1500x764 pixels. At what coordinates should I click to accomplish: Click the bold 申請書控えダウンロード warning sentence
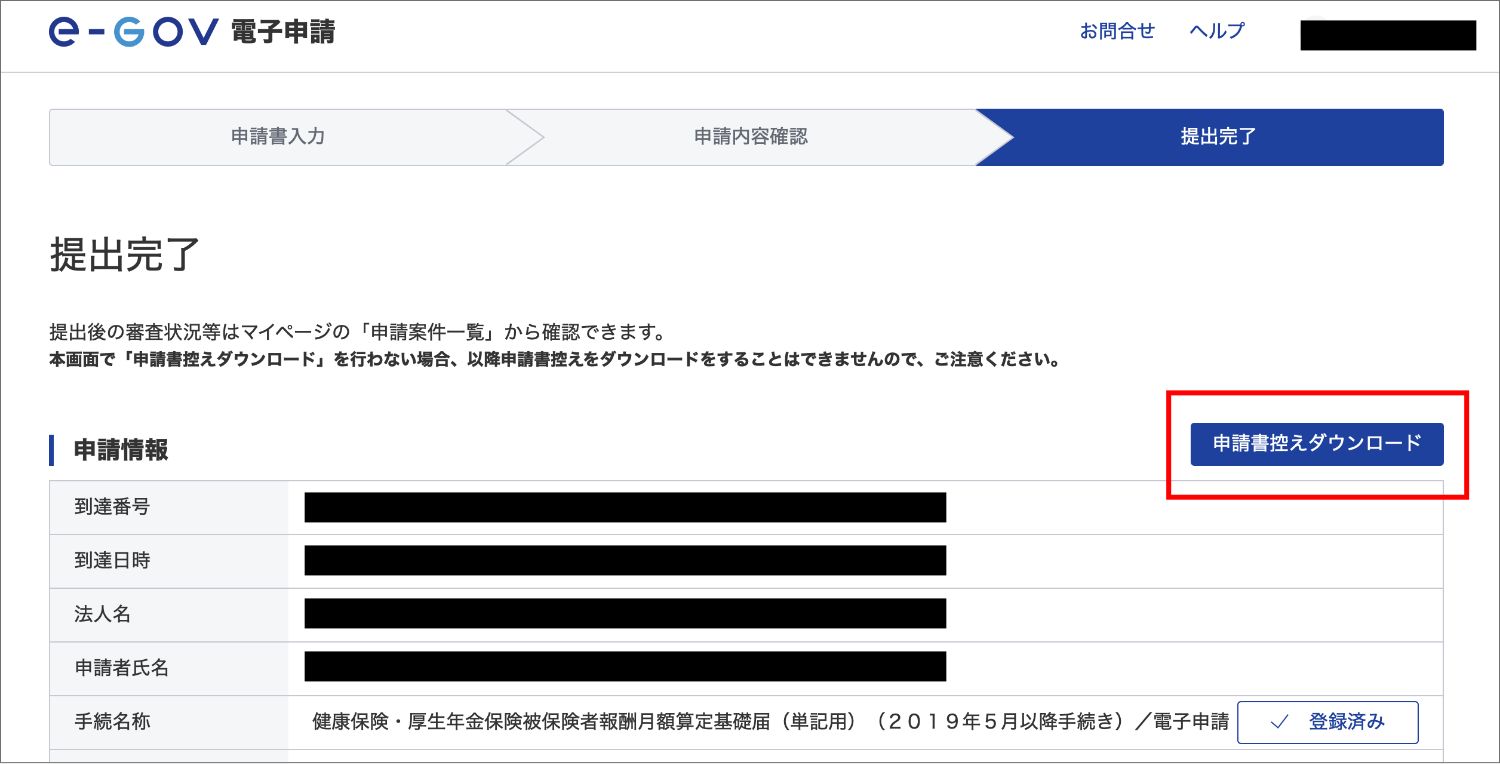(x=555, y=358)
